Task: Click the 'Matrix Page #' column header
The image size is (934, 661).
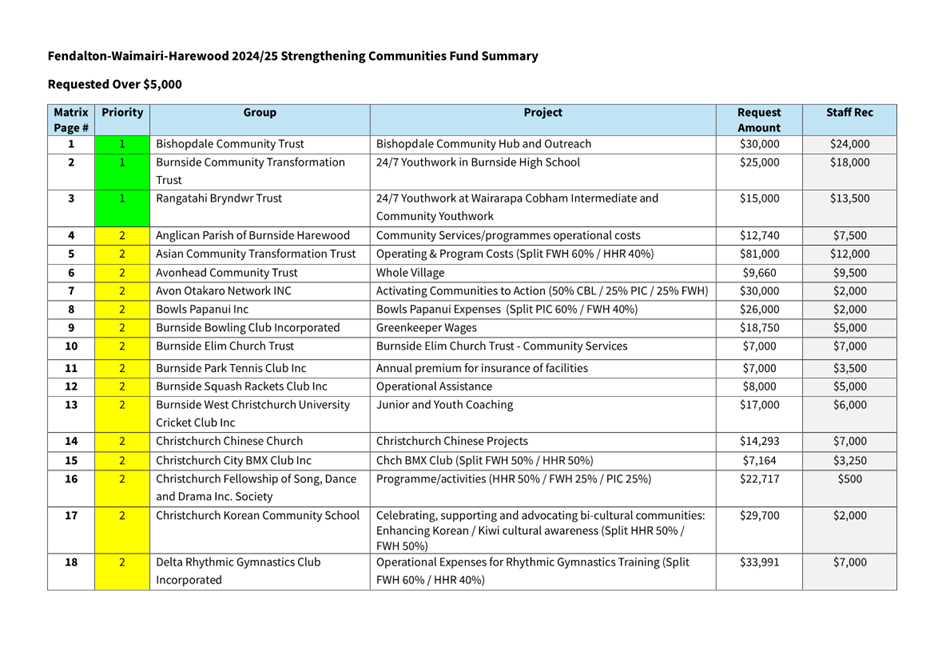Action: (x=71, y=120)
